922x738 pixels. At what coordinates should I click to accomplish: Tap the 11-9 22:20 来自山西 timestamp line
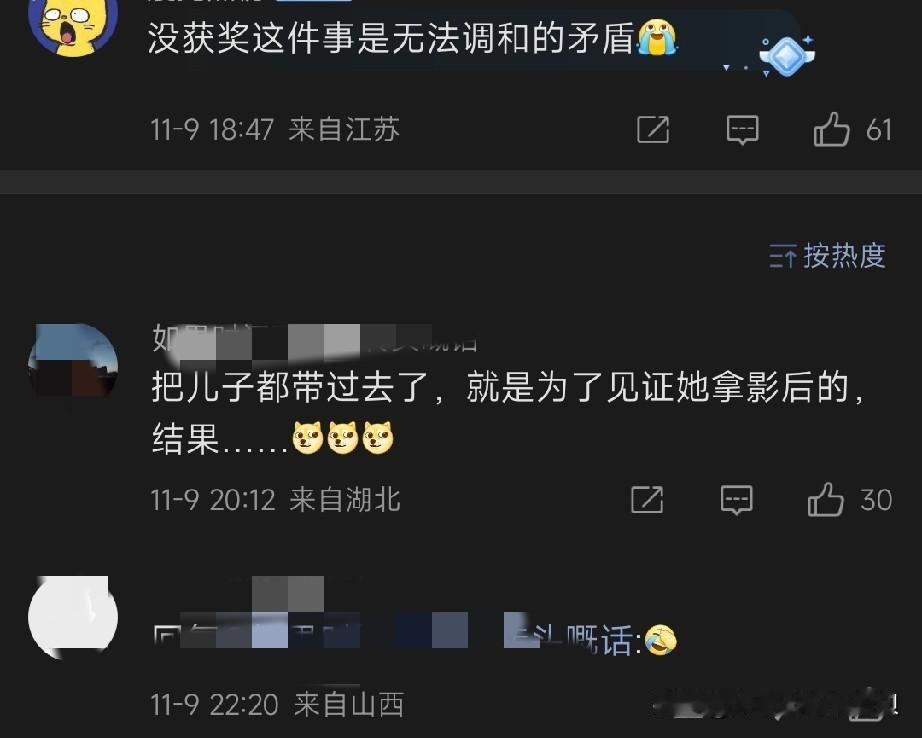pyautogui.click(x=277, y=704)
